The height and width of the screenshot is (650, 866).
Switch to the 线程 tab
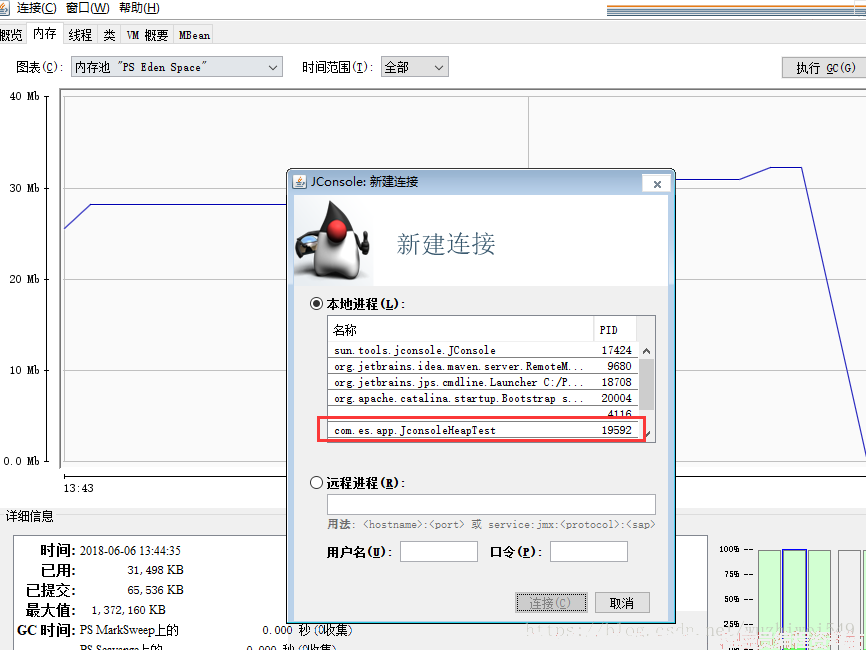[80, 35]
